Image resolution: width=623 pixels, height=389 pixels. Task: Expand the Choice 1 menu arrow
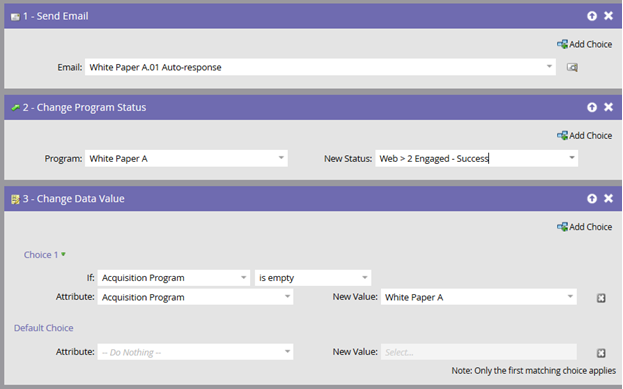[63, 254]
